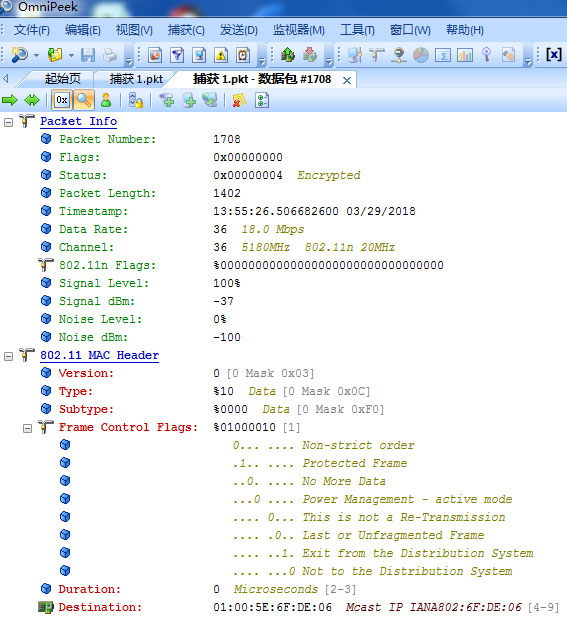Open the bar chart History icon
567x617 pixels.
click(465, 55)
